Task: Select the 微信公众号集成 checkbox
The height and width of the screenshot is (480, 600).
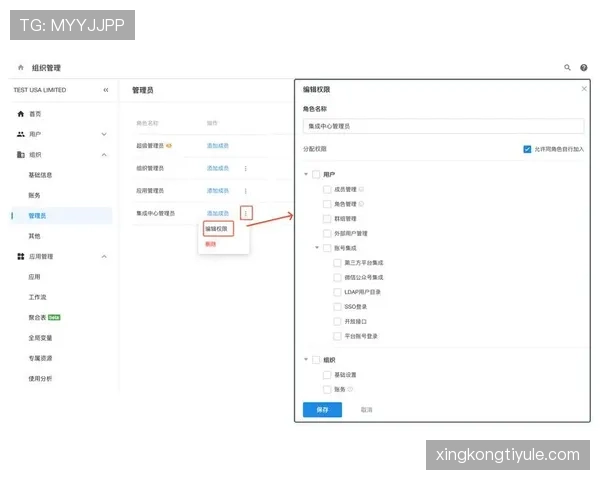Action: tap(337, 277)
